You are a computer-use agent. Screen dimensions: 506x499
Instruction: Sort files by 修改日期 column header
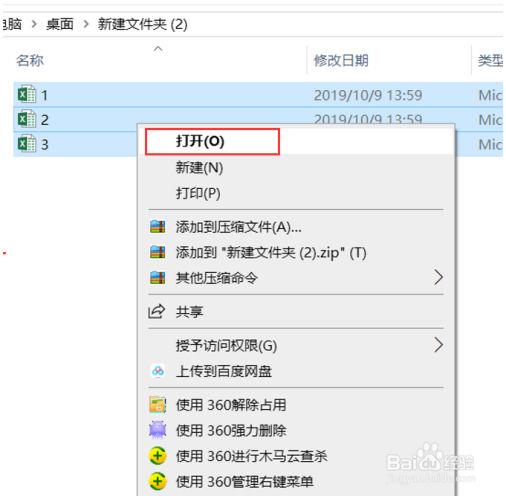[x=341, y=60]
